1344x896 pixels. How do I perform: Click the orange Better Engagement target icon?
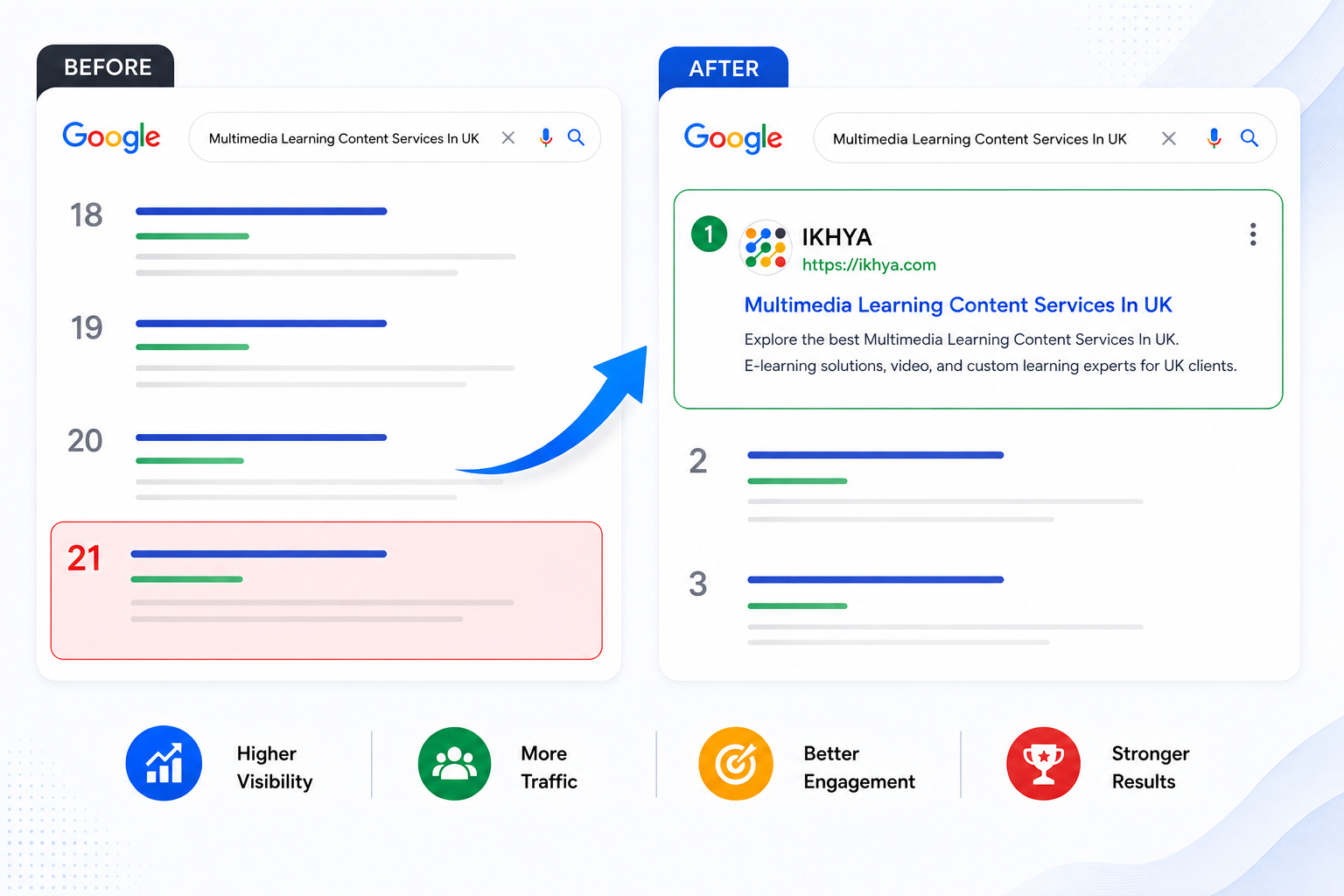point(736,763)
